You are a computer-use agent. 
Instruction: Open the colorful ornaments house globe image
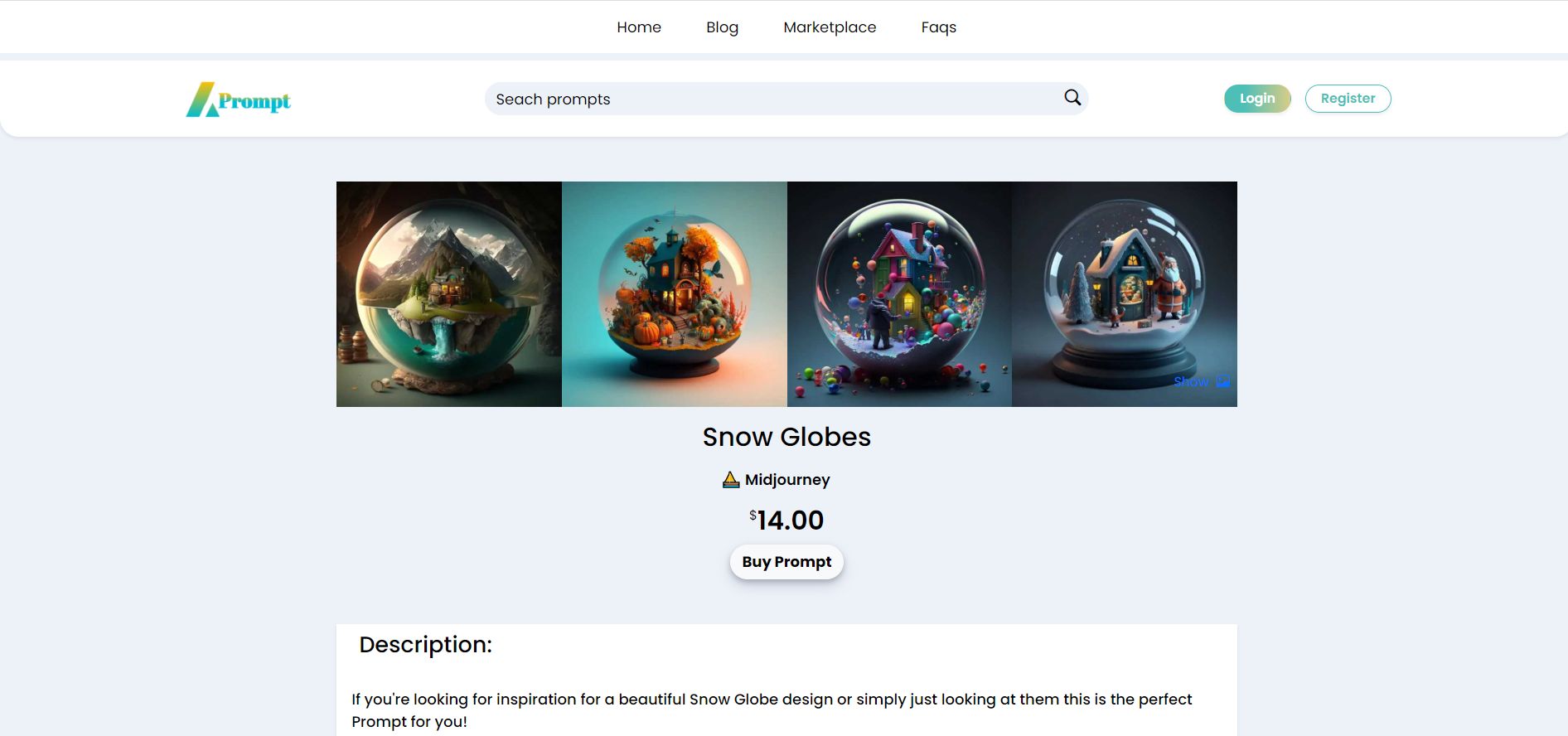[899, 294]
